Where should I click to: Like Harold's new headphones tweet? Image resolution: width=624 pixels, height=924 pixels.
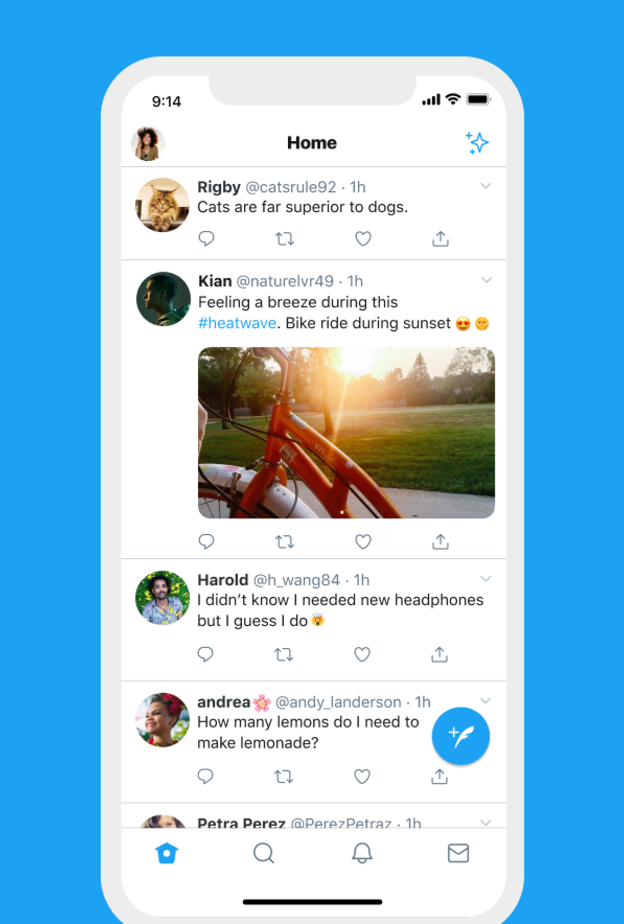click(362, 655)
